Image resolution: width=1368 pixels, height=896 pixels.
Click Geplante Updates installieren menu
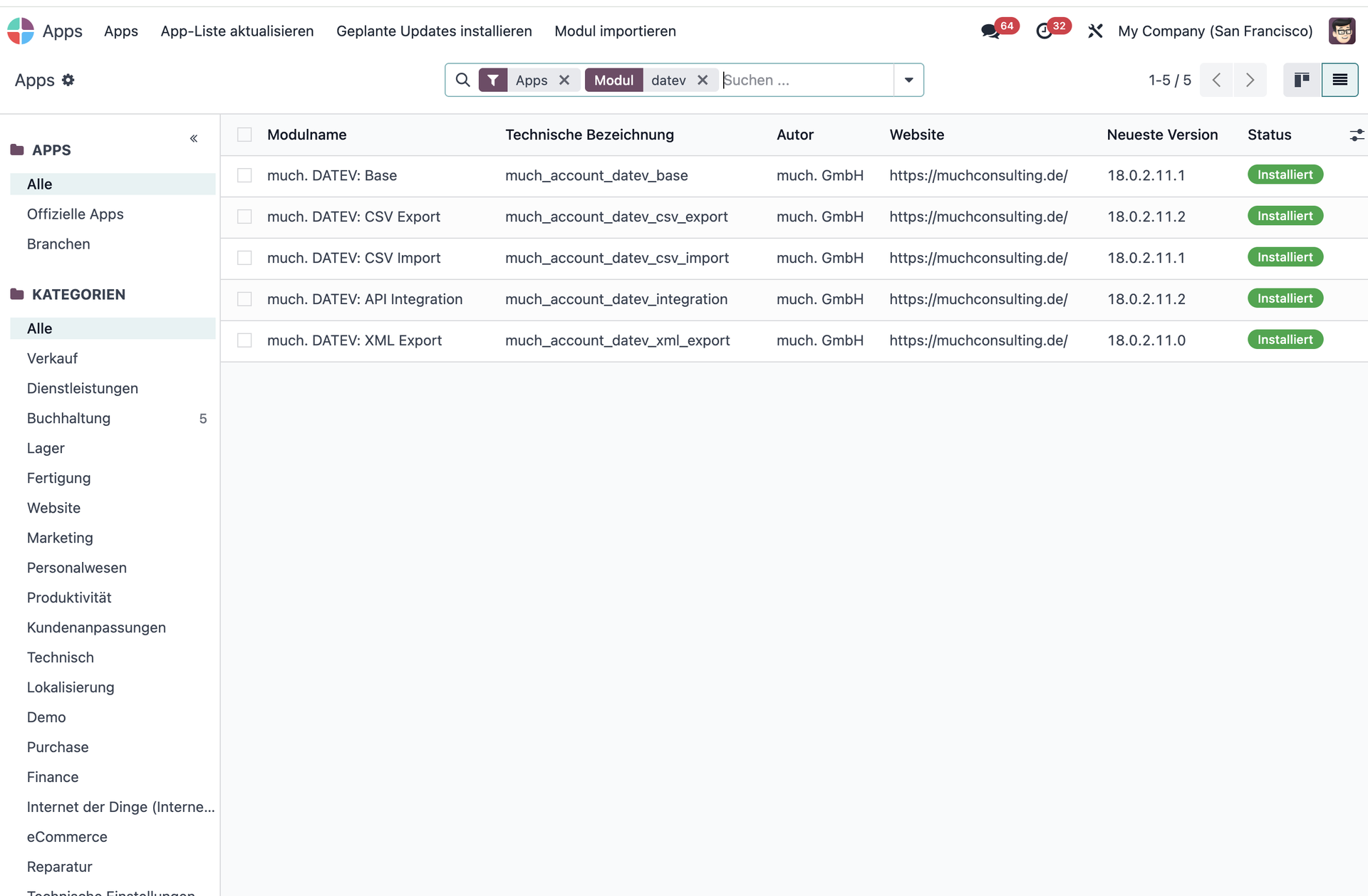[434, 31]
